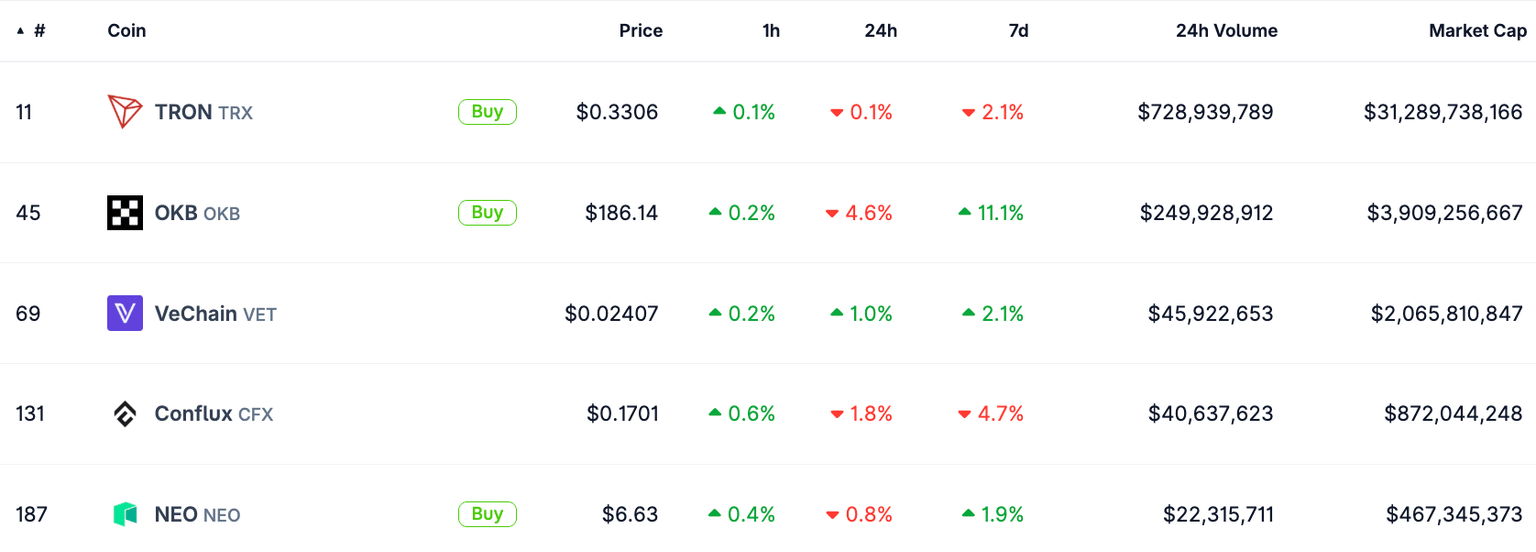Click the NEO green logo icon
The width and height of the screenshot is (1536, 552).
125,515
